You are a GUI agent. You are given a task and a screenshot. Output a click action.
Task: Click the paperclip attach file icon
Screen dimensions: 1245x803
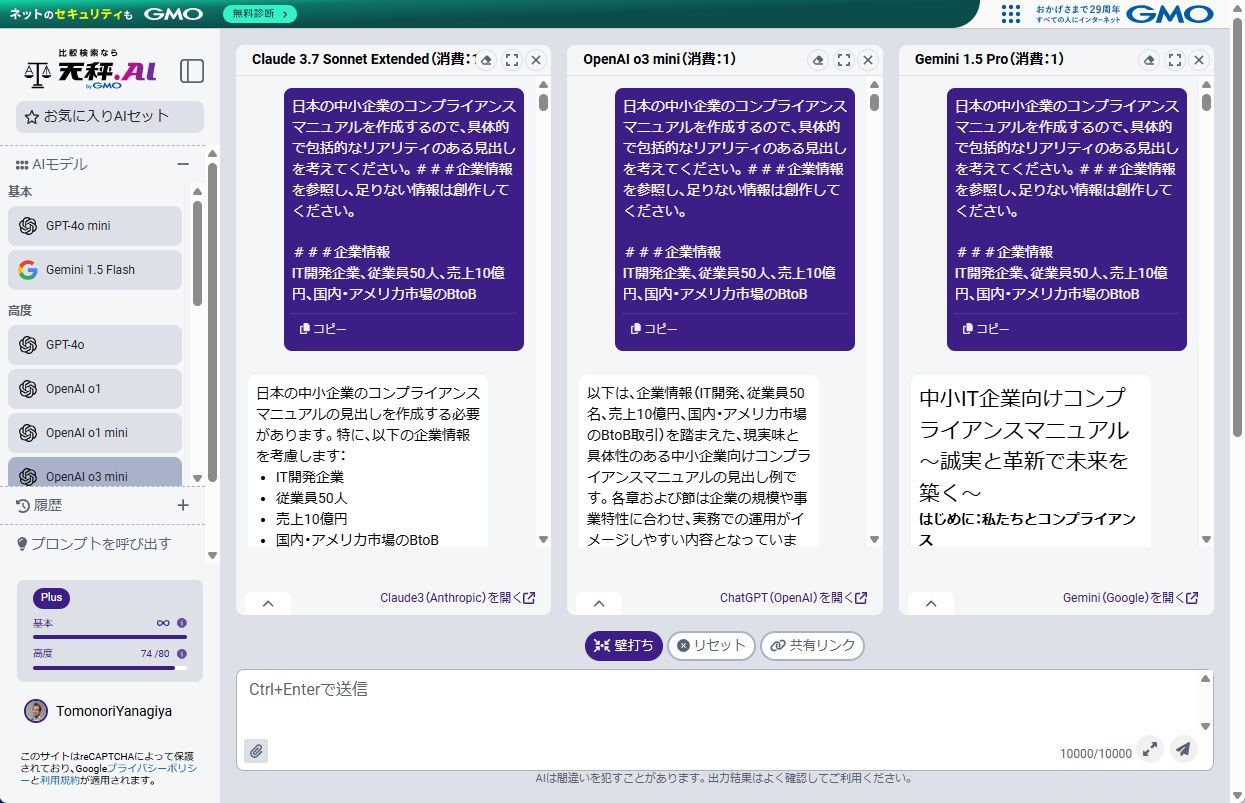pos(256,751)
